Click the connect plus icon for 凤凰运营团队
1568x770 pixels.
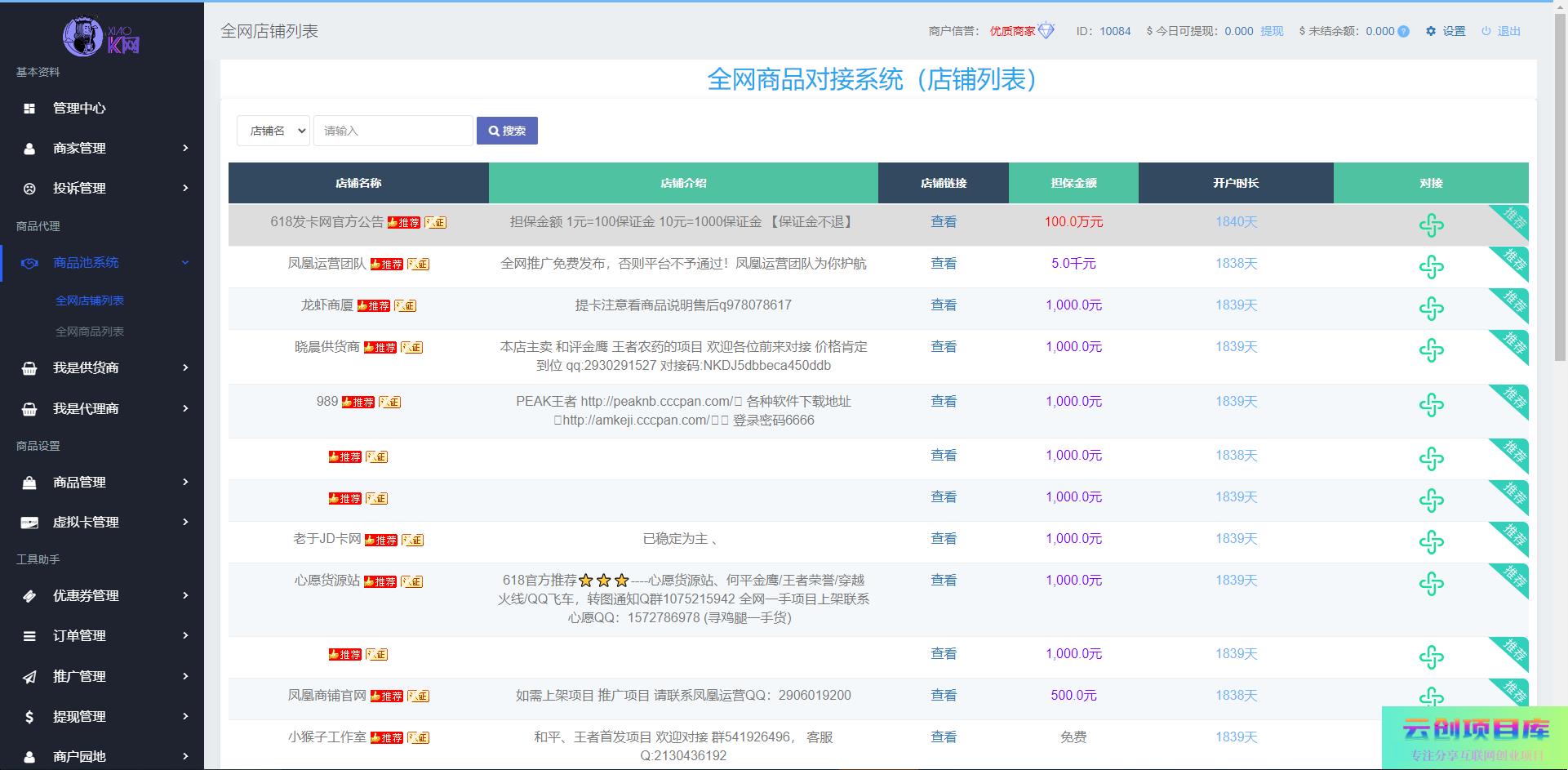[1431, 267]
